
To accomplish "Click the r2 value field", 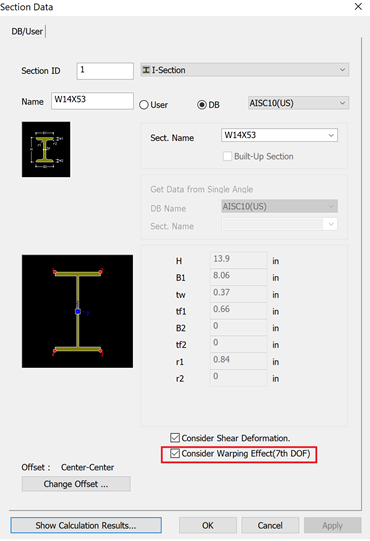I will pos(238,377).
